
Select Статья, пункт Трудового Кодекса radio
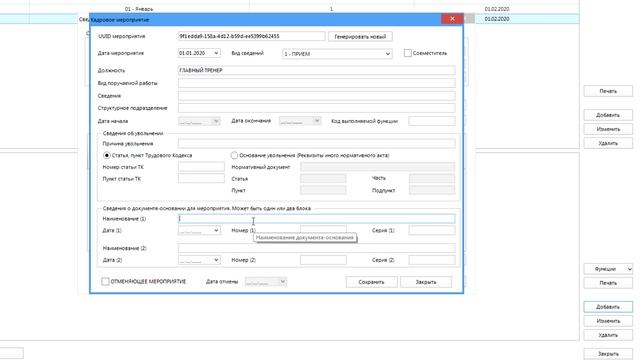(107, 156)
